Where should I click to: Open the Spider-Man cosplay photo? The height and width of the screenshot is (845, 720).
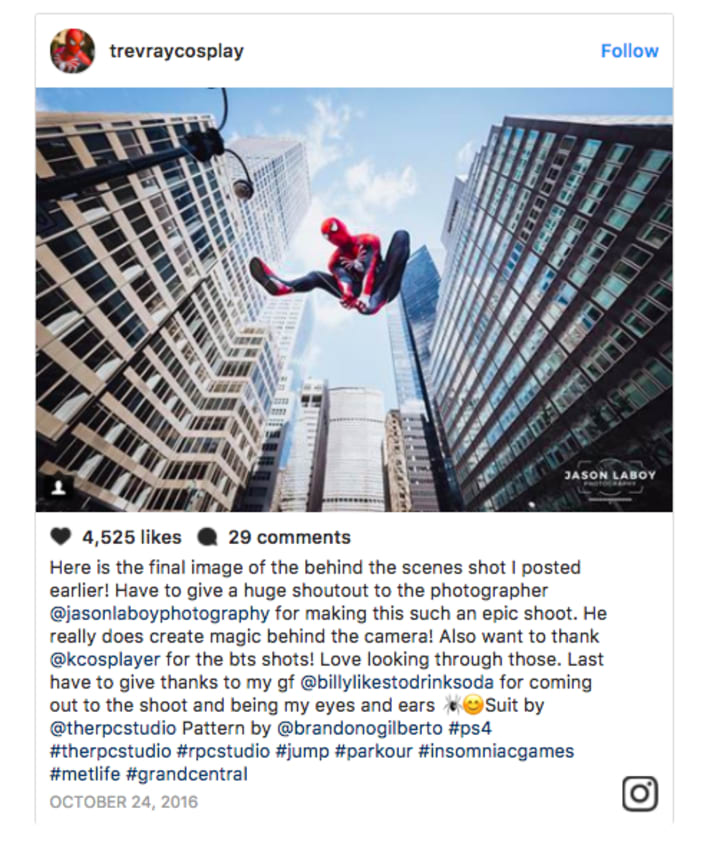(x=354, y=299)
